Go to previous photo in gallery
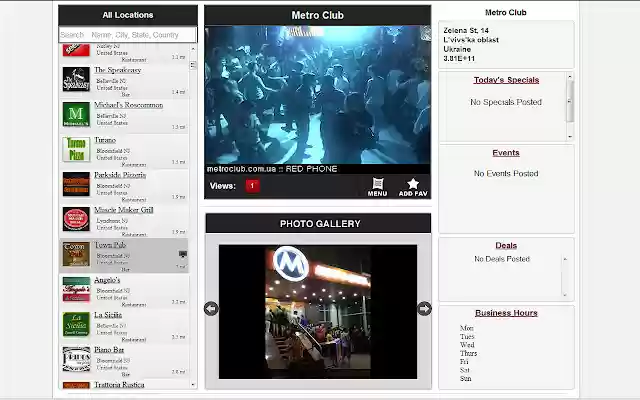Screen dimensions: 640x400 [x=211, y=309]
